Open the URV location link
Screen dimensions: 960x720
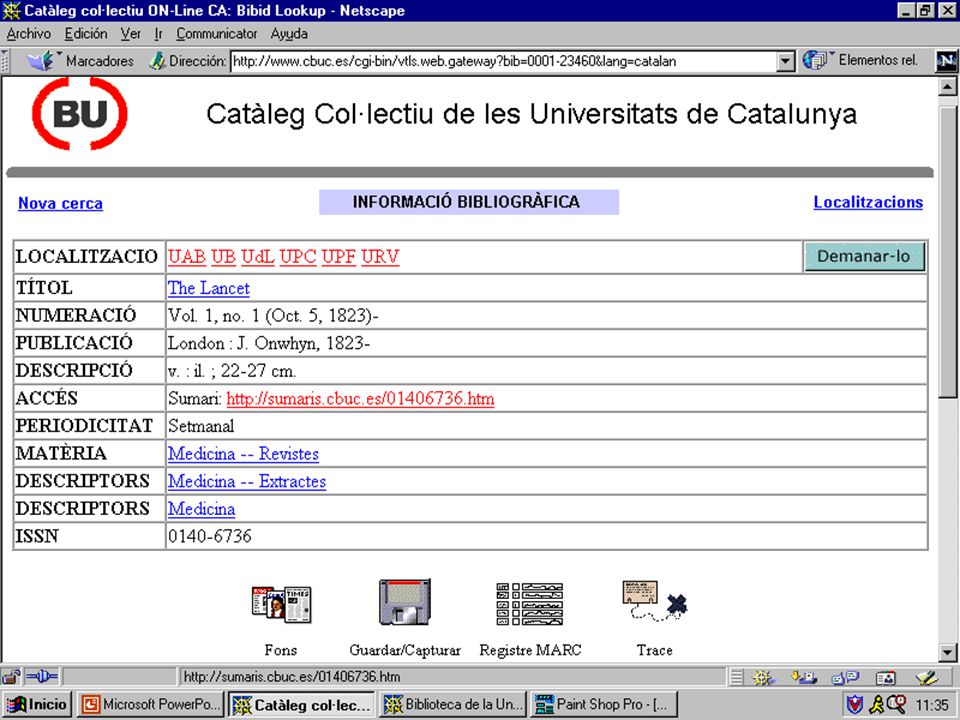[380, 257]
